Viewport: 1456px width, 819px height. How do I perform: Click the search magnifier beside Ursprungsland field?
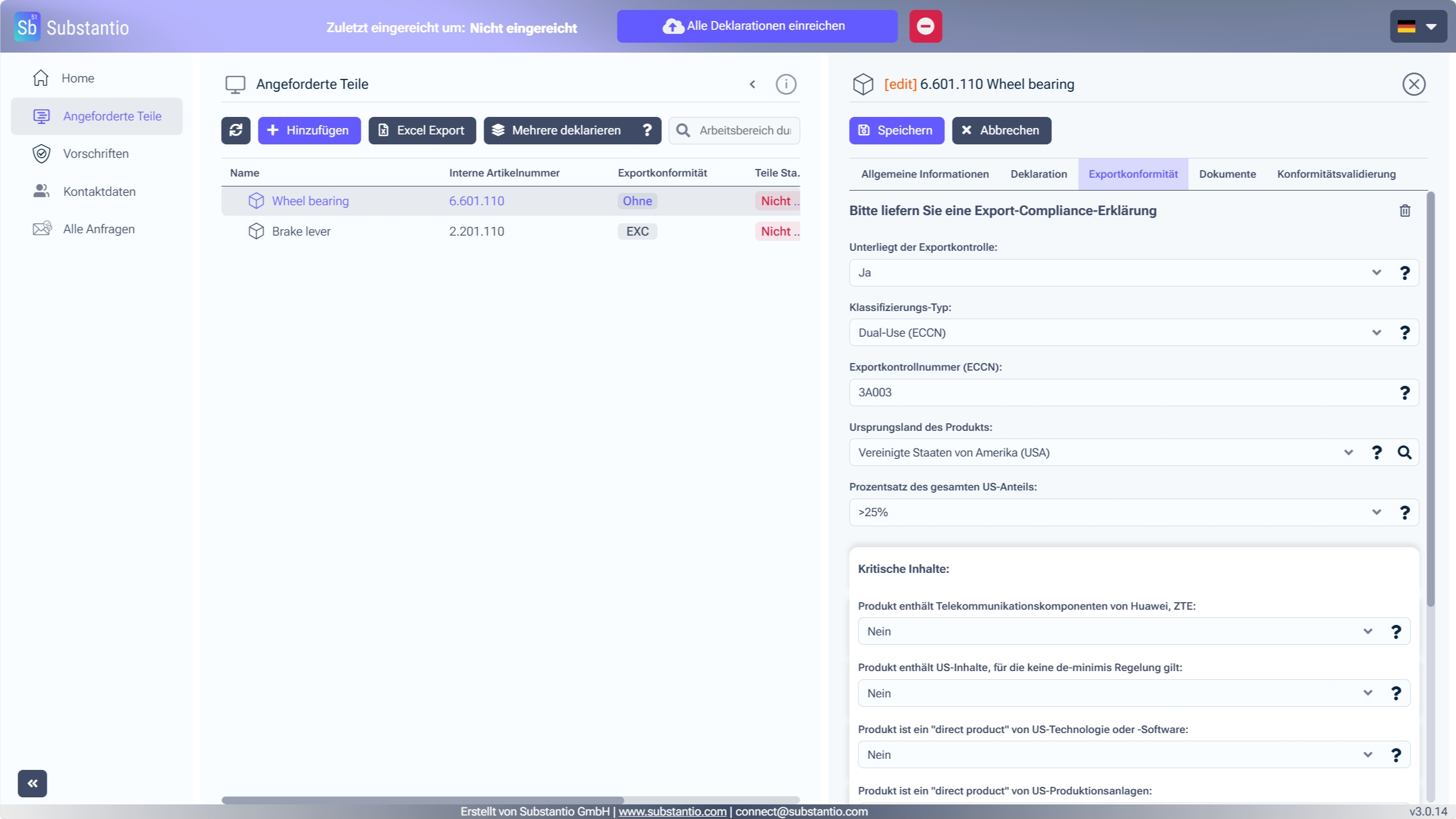tap(1404, 452)
